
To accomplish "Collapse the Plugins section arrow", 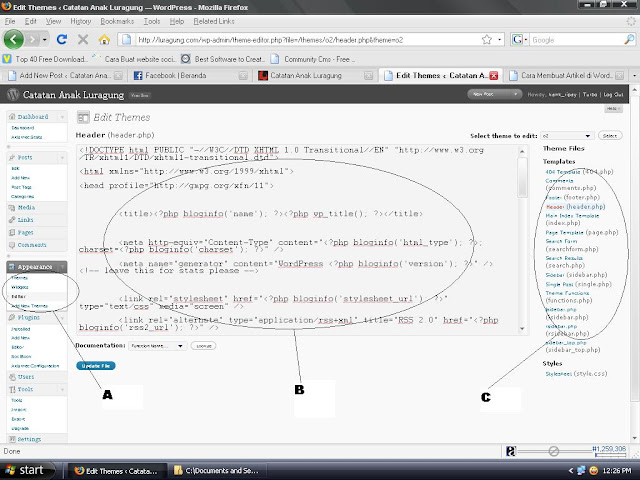I will click(62, 318).
